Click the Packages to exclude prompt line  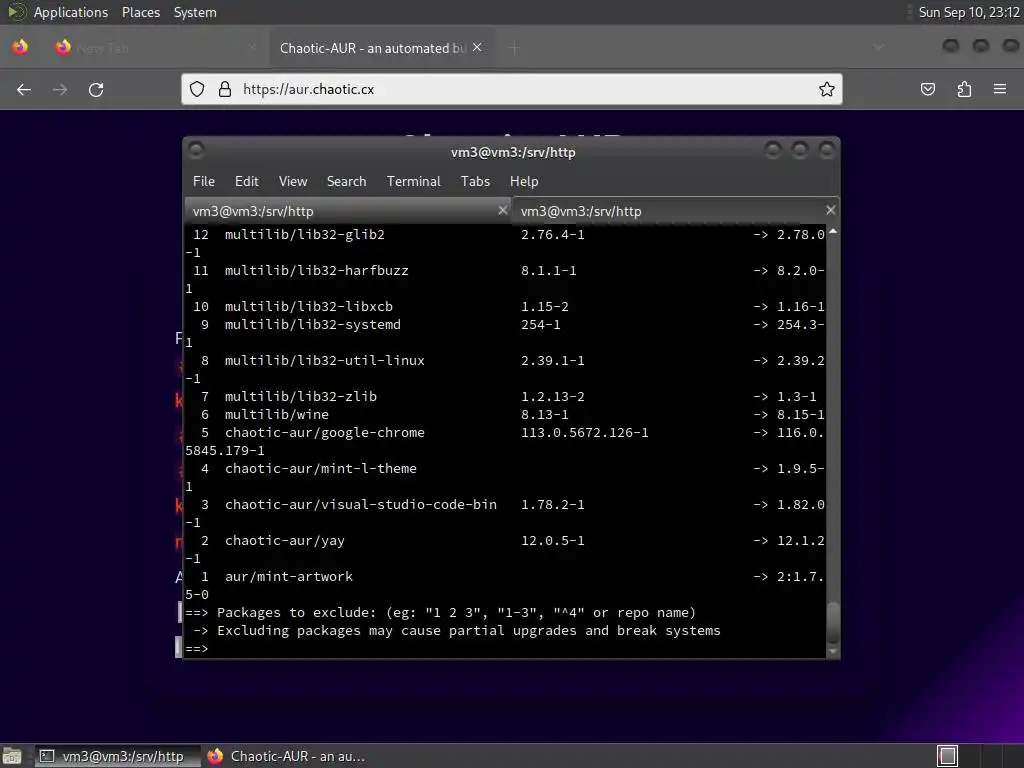click(441, 613)
